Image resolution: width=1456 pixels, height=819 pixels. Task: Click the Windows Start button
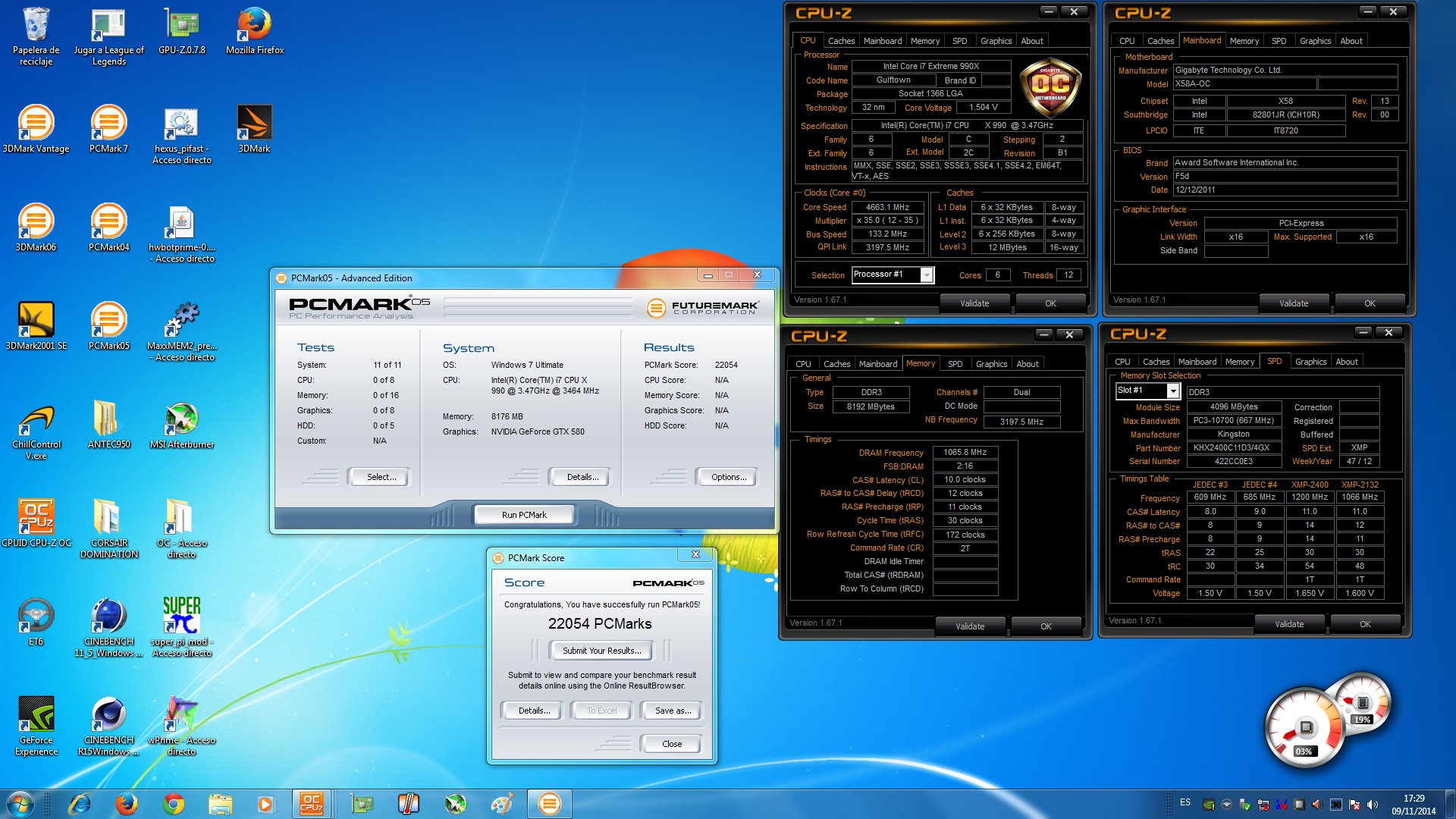(x=20, y=804)
